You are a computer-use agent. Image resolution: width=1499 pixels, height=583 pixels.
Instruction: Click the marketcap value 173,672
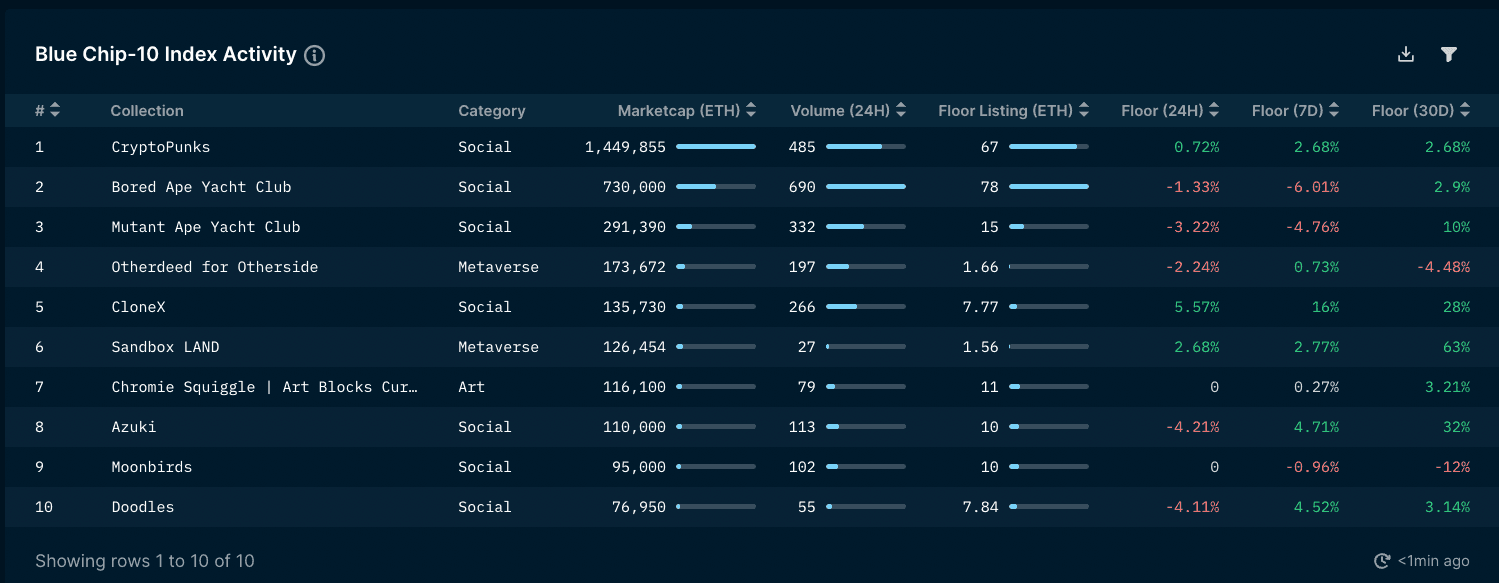click(634, 267)
